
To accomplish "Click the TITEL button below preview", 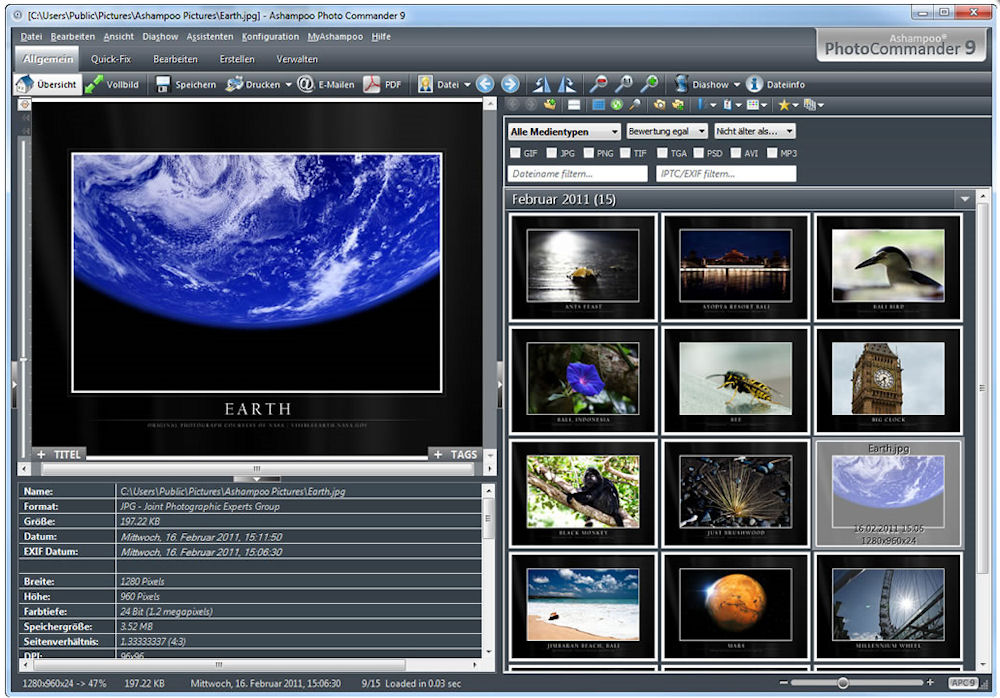I will [x=59, y=454].
